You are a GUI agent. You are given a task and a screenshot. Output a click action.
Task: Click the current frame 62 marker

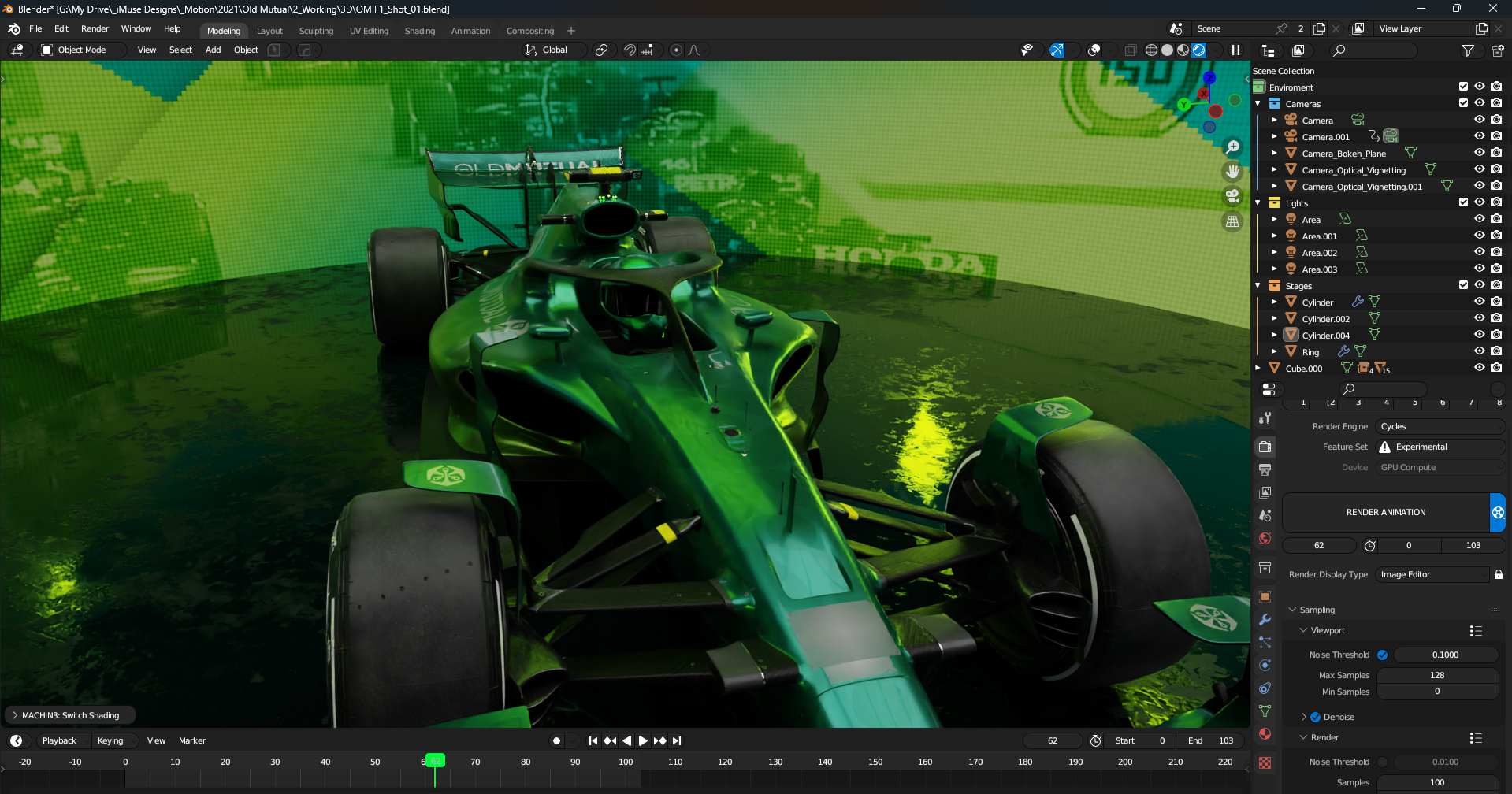[x=435, y=761]
